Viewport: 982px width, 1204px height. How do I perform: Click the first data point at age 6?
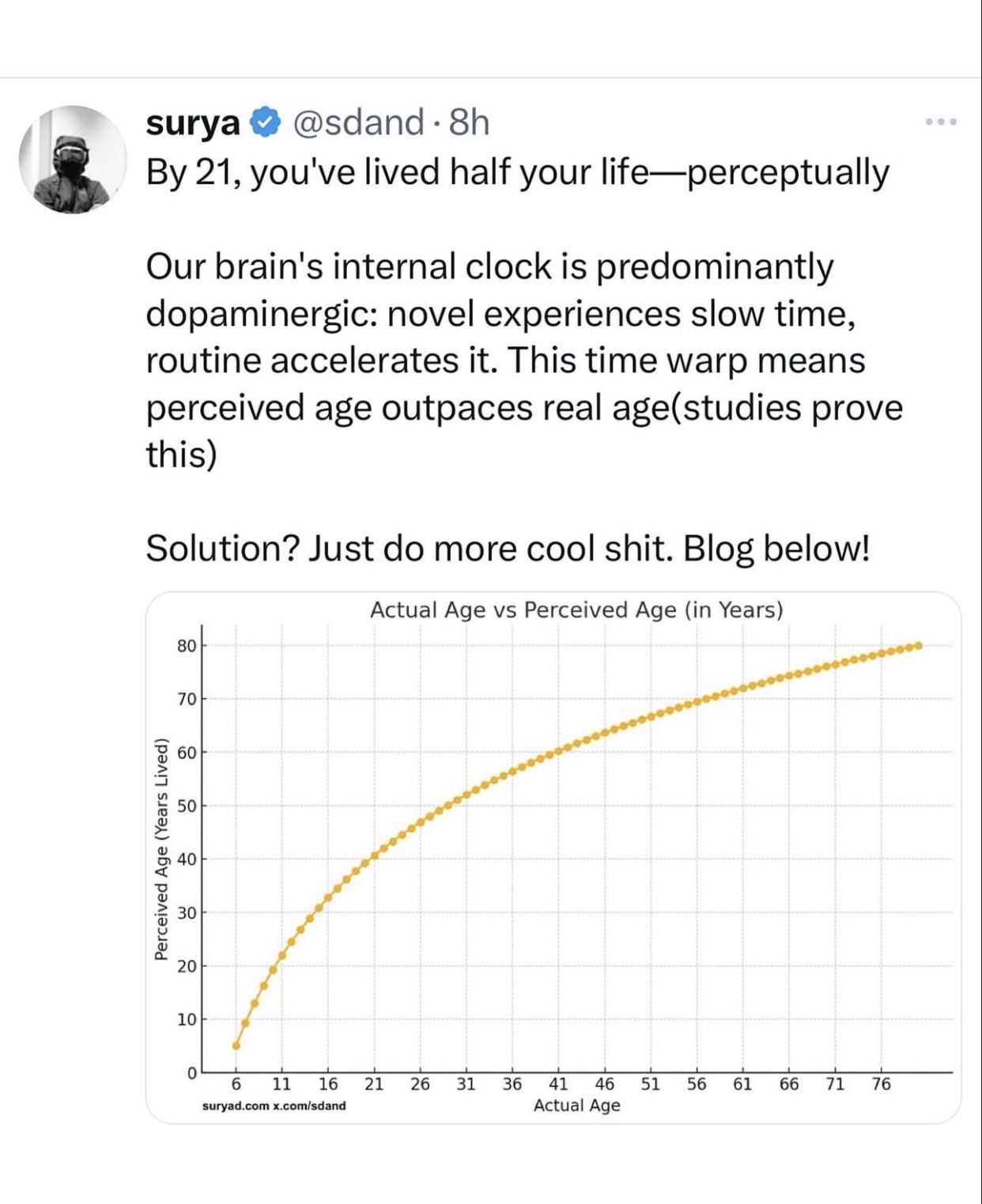coord(236,1045)
